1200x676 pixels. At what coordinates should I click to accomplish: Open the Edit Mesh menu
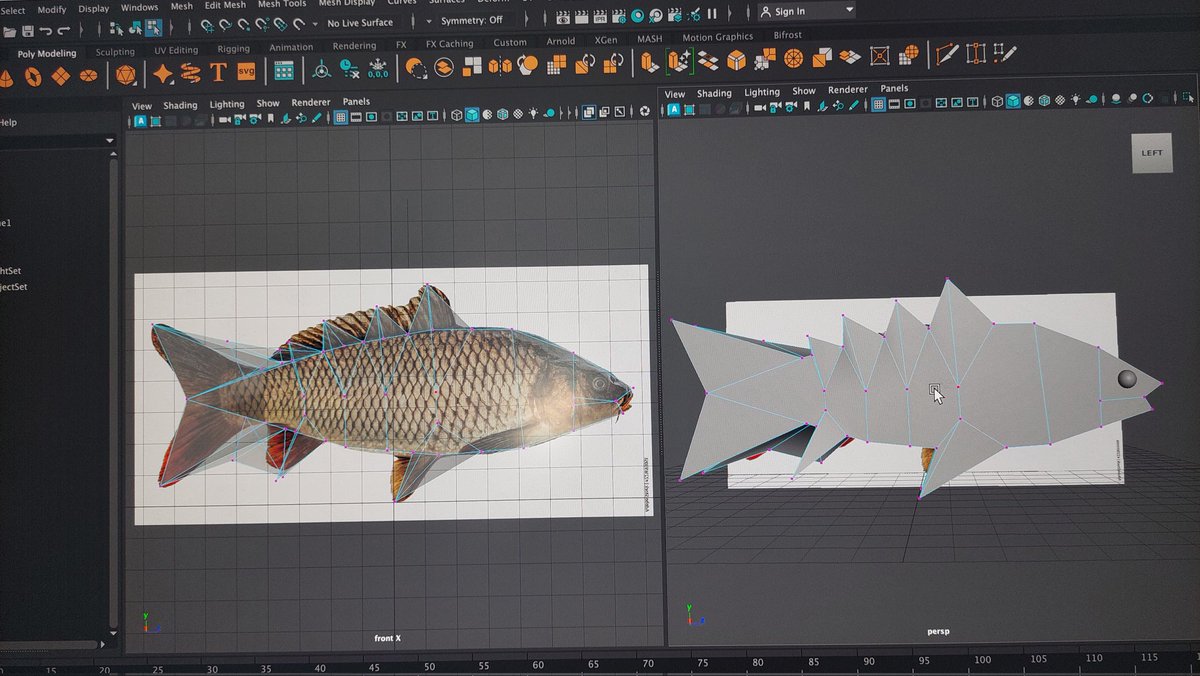click(x=225, y=5)
